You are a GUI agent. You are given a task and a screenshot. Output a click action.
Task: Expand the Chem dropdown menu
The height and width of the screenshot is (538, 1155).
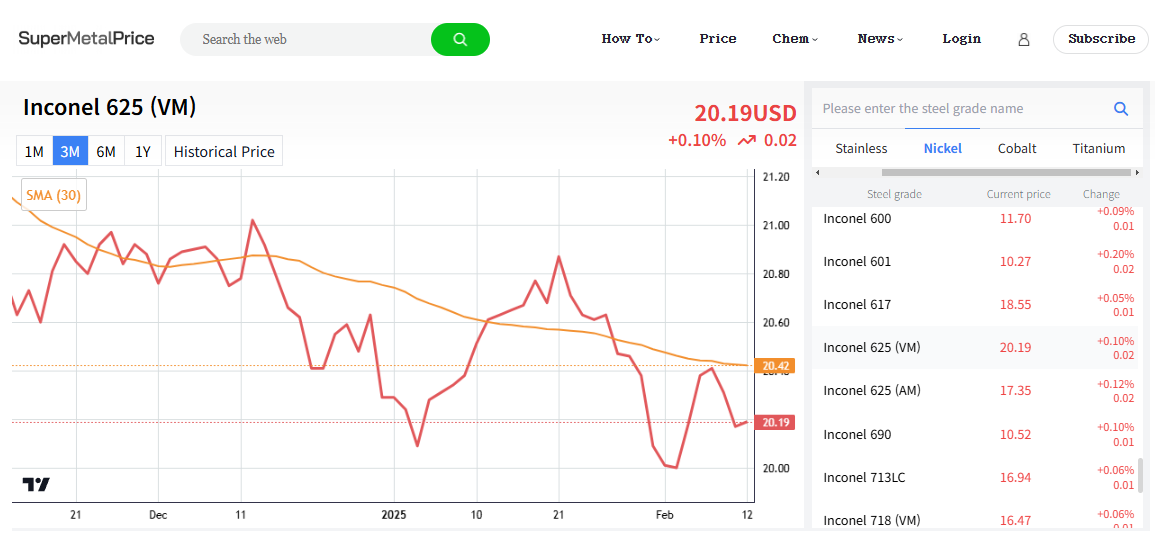pyautogui.click(x=796, y=39)
